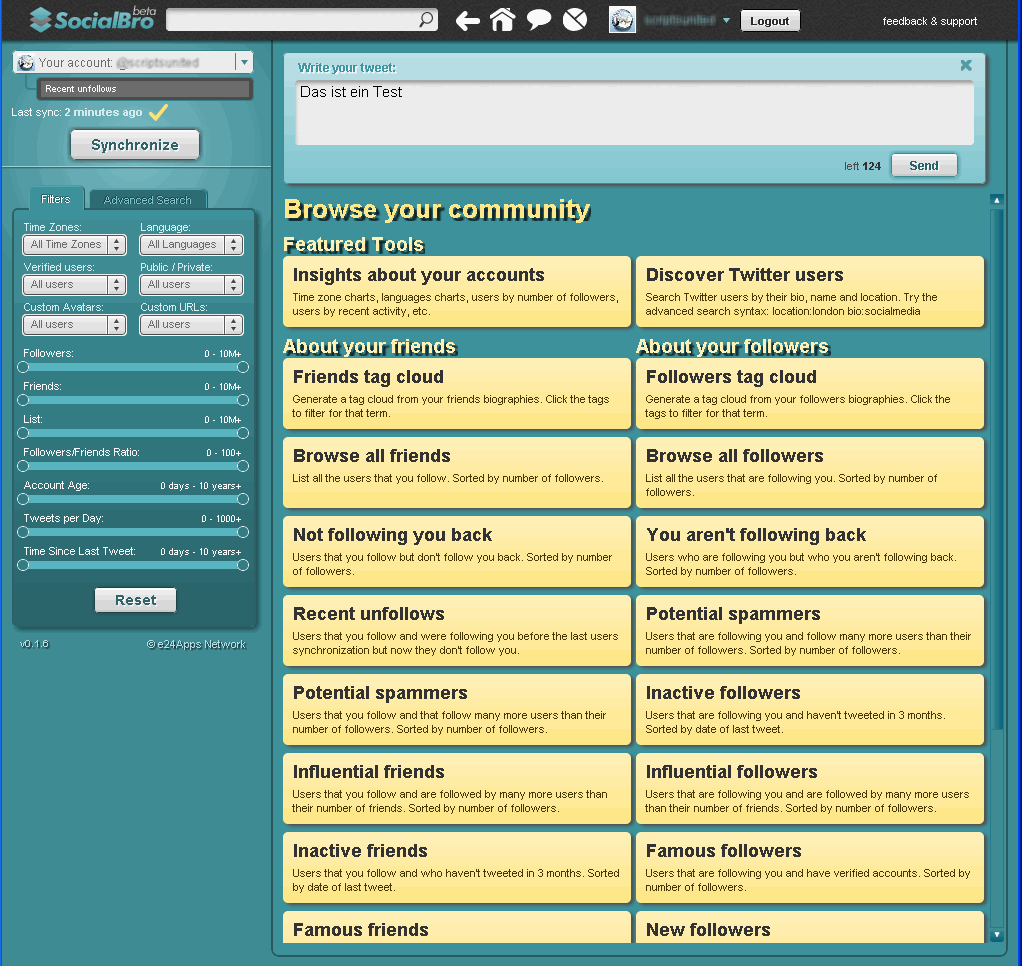Click the scroll down arrow of community list
The height and width of the screenshot is (966, 1022).
[996, 935]
